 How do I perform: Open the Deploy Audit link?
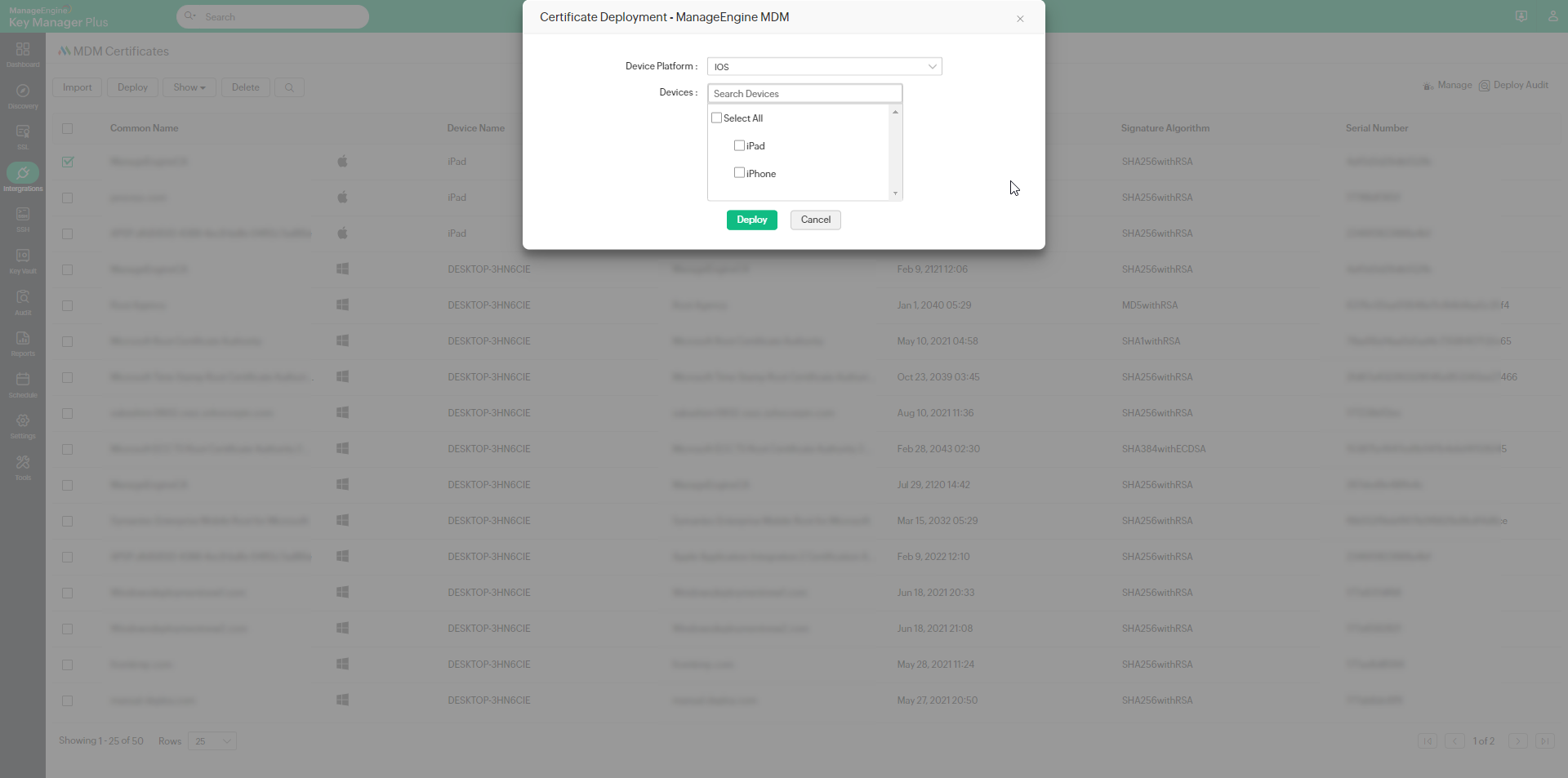(1513, 85)
